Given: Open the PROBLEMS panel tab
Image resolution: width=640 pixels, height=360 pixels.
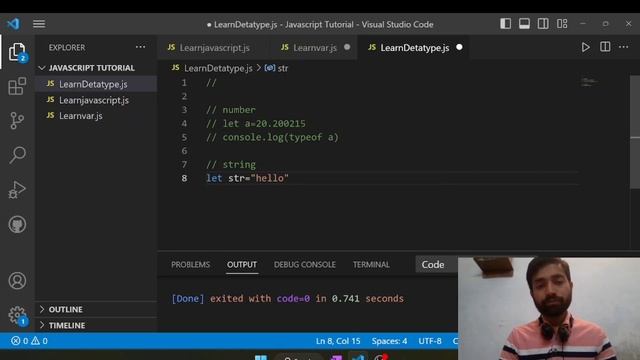Looking at the screenshot, I should tap(191, 264).
